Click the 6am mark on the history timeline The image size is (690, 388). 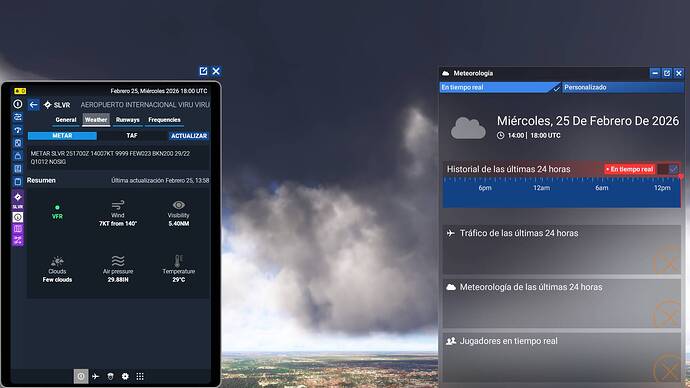[x=602, y=188]
